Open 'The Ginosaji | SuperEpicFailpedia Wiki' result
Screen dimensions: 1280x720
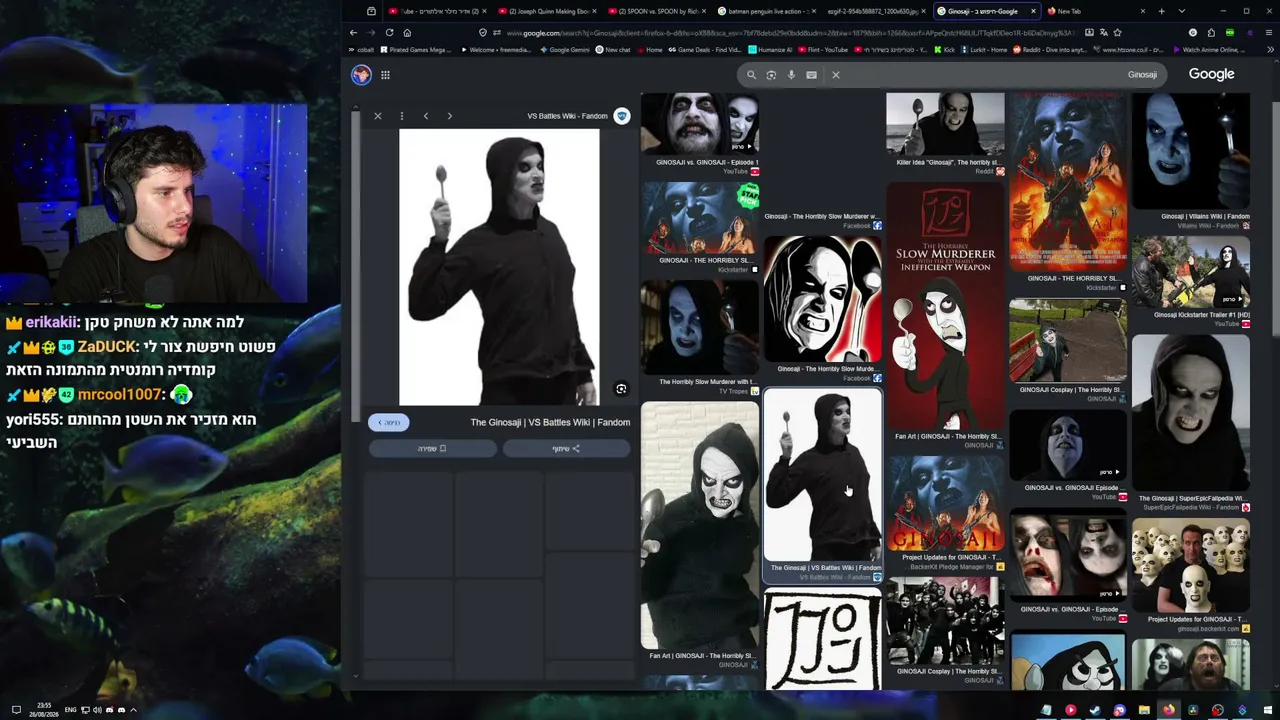point(1190,424)
